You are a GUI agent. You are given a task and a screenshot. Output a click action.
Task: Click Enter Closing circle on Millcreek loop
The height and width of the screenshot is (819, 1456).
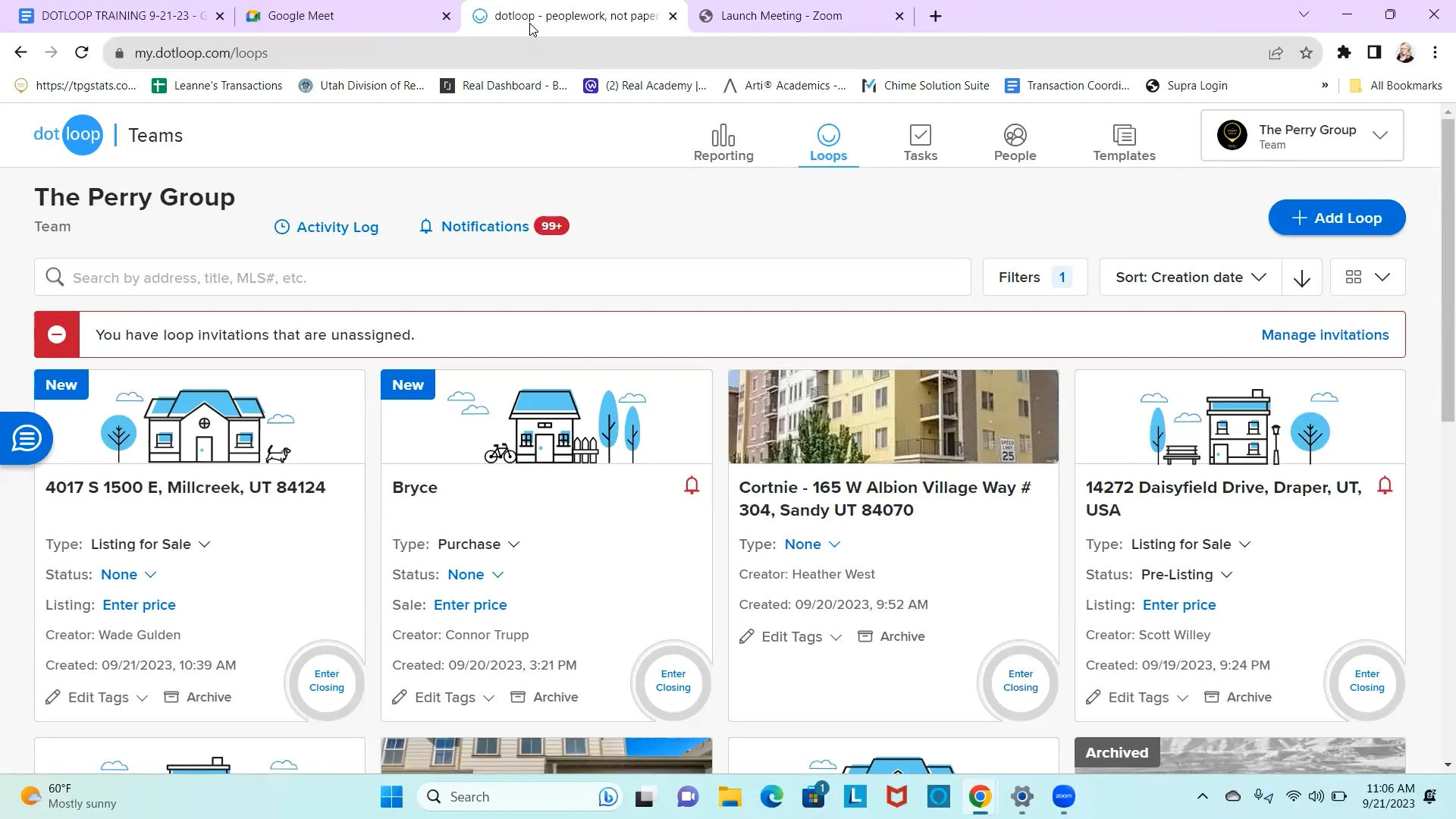326,681
